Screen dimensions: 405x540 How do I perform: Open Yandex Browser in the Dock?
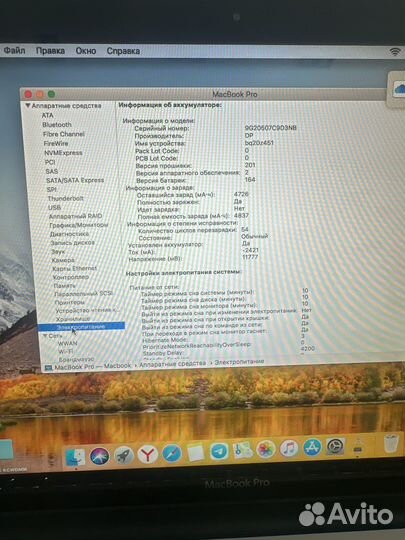point(147,455)
